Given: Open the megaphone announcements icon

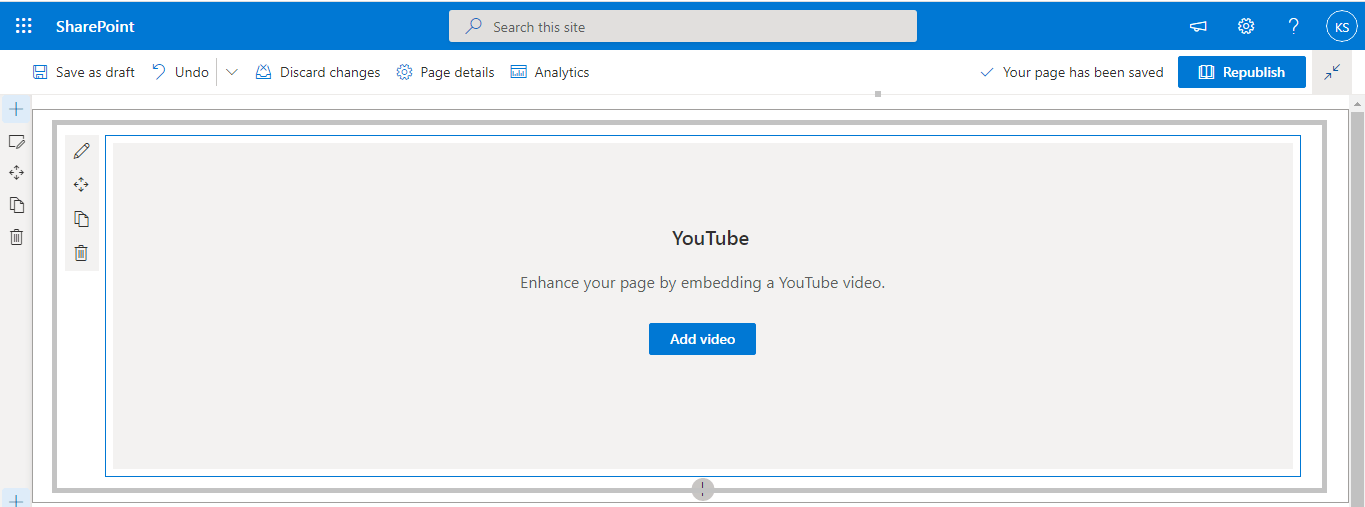Looking at the screenshot, I should point(1198,27).
